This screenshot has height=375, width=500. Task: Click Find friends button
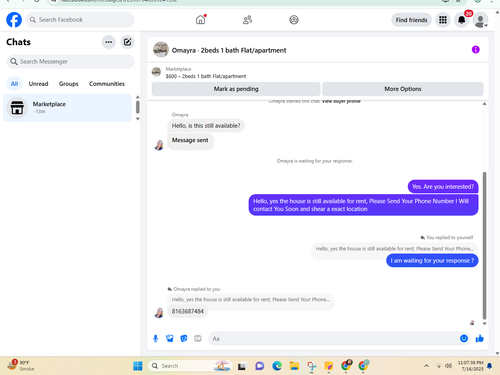point(411,20)
